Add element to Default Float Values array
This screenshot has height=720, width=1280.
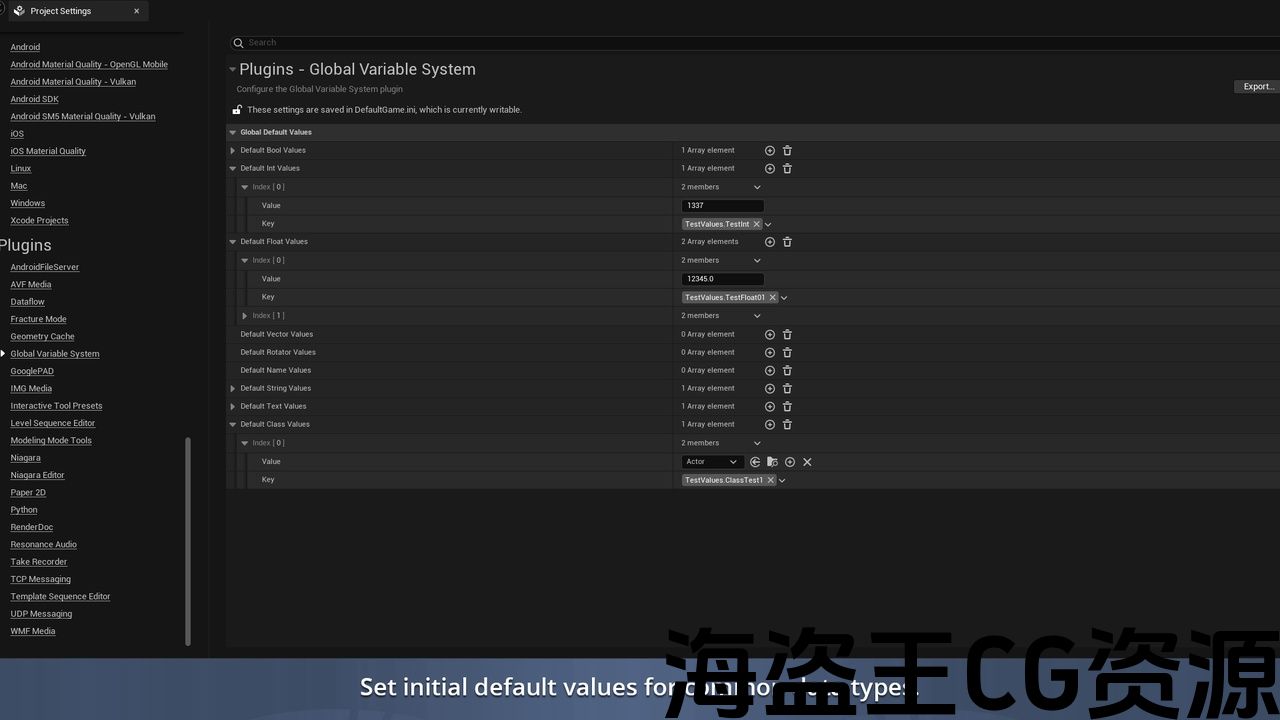[x=770, y=242]
